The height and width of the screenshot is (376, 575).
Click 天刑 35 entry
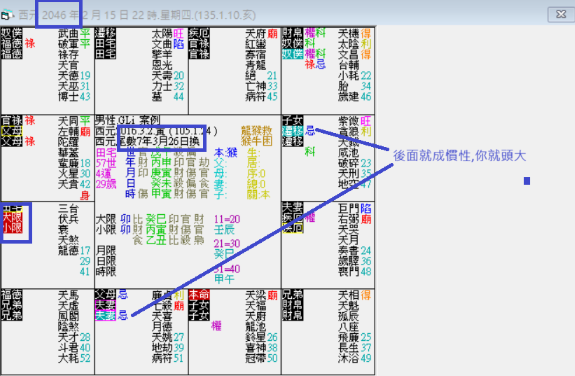355,174
